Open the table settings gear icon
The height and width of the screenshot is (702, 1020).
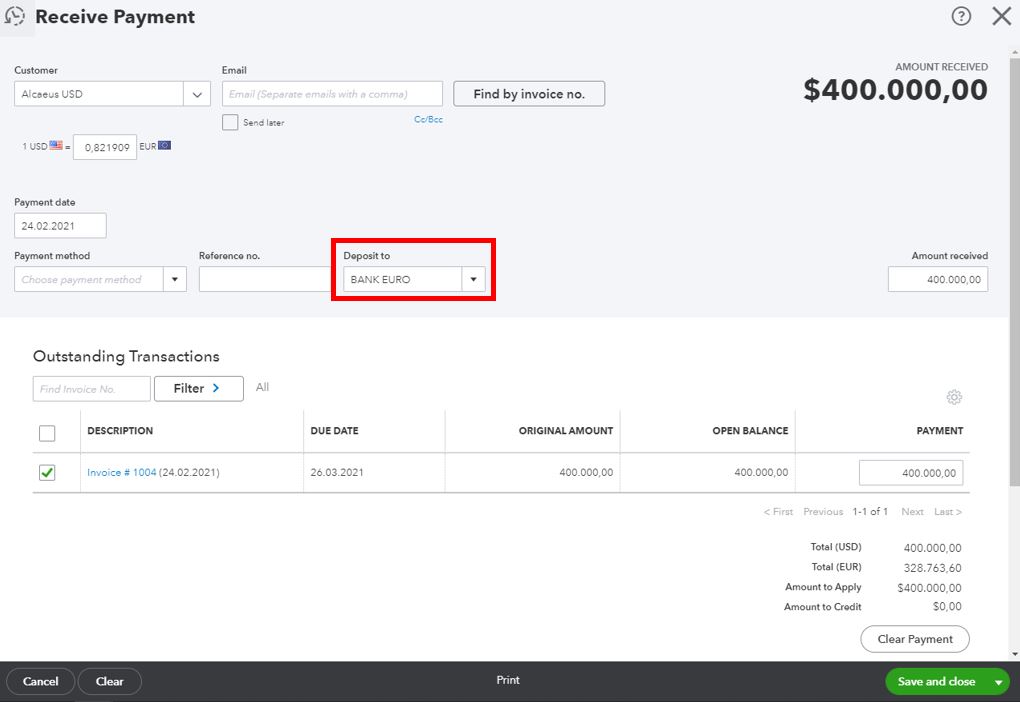coord(954,397)
